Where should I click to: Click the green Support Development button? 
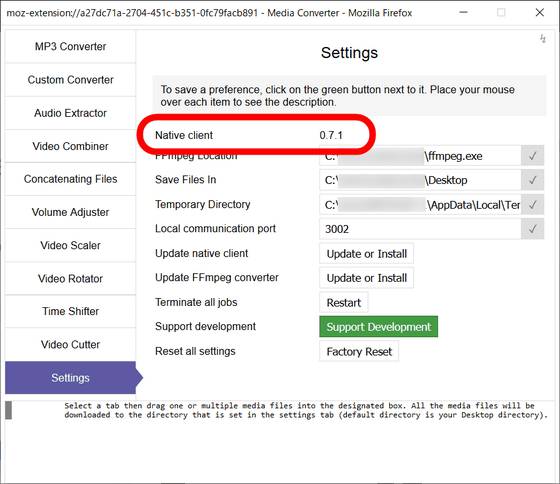coord(379,326)
